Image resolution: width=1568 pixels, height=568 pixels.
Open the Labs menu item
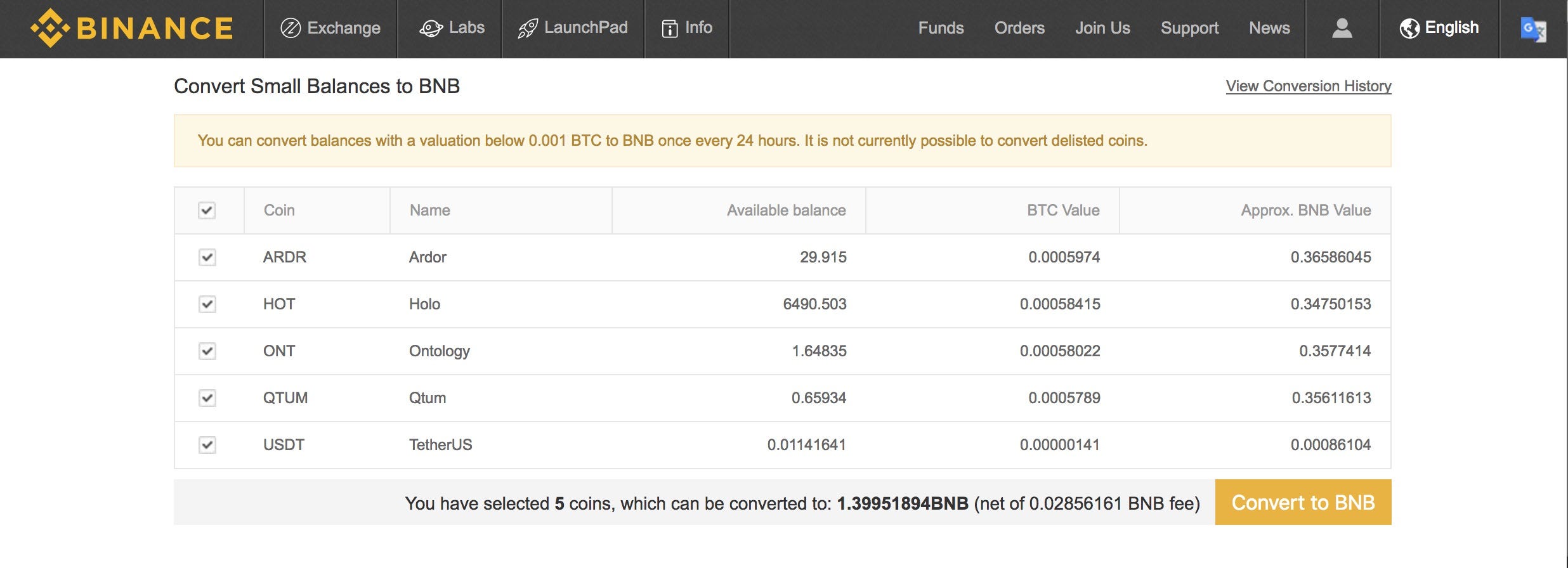452,28
